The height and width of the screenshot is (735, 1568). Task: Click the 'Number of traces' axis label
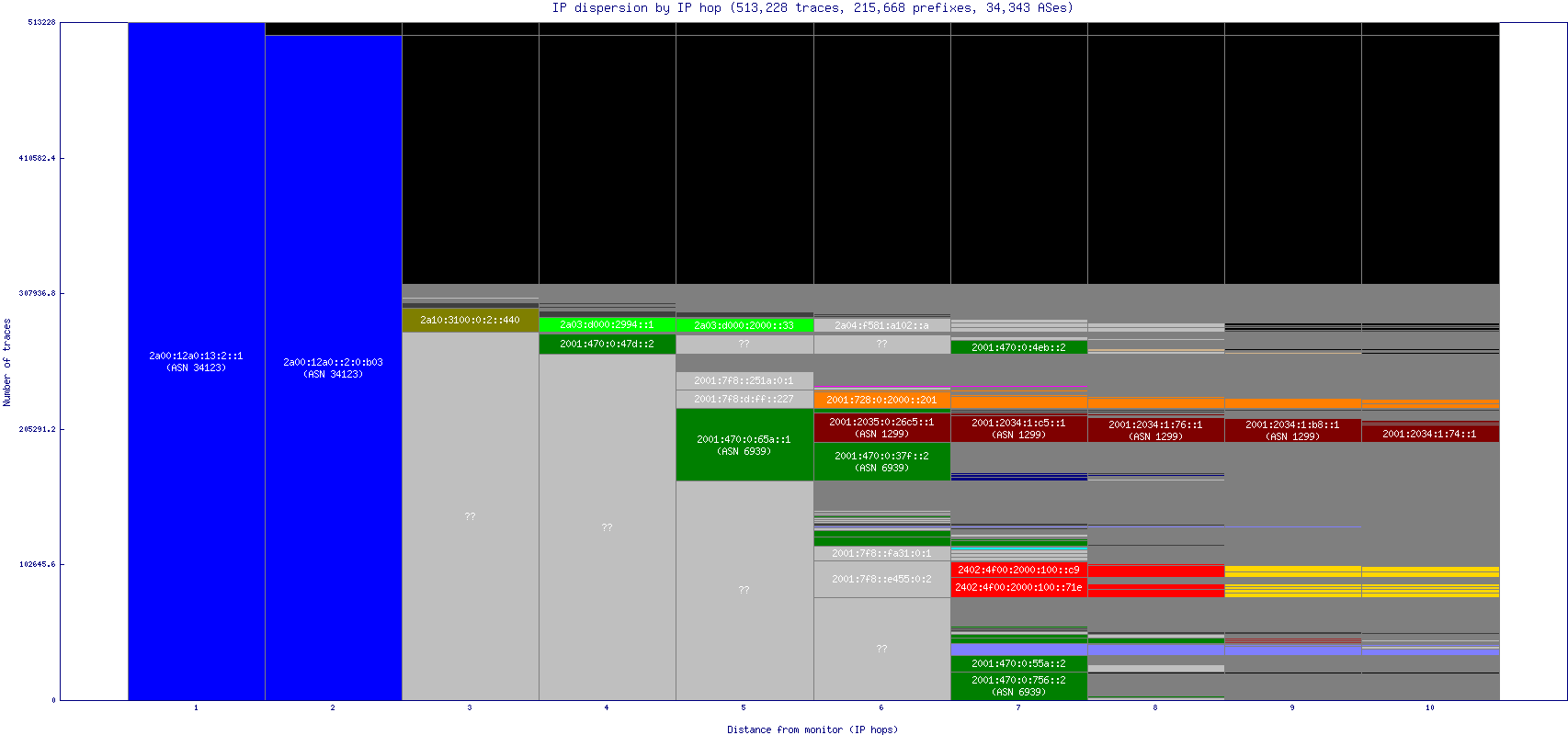[7, 362]
